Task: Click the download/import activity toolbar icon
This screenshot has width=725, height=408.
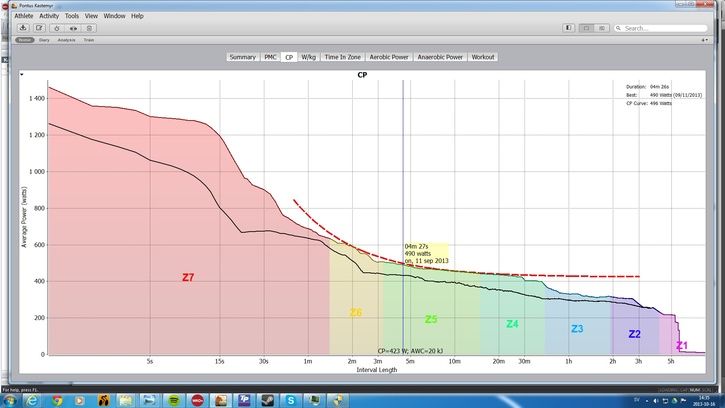Action: coord(23,28)
